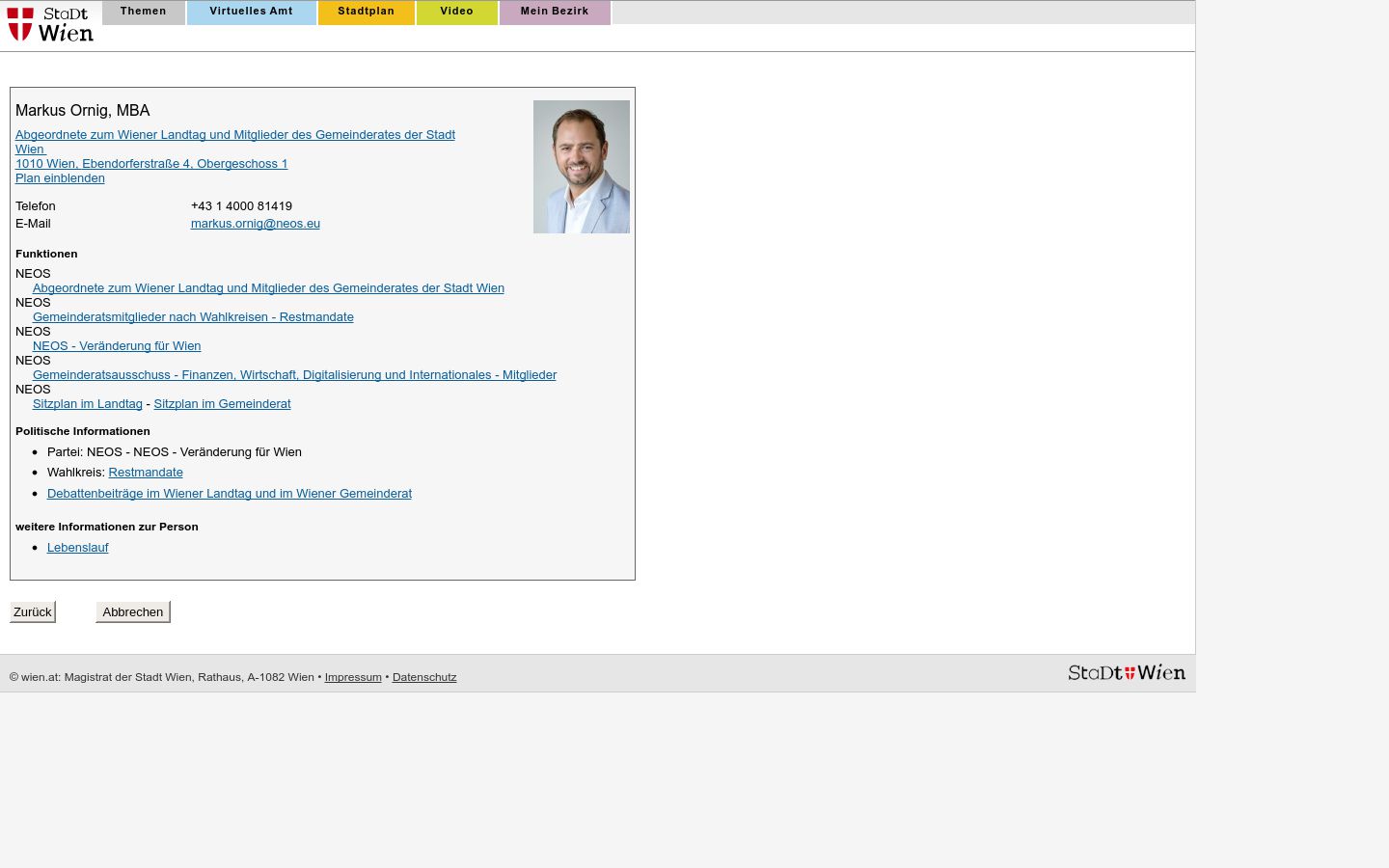Open the Video tab
The height and width of the screenshot is (868, 1389).
coord(457,12)
